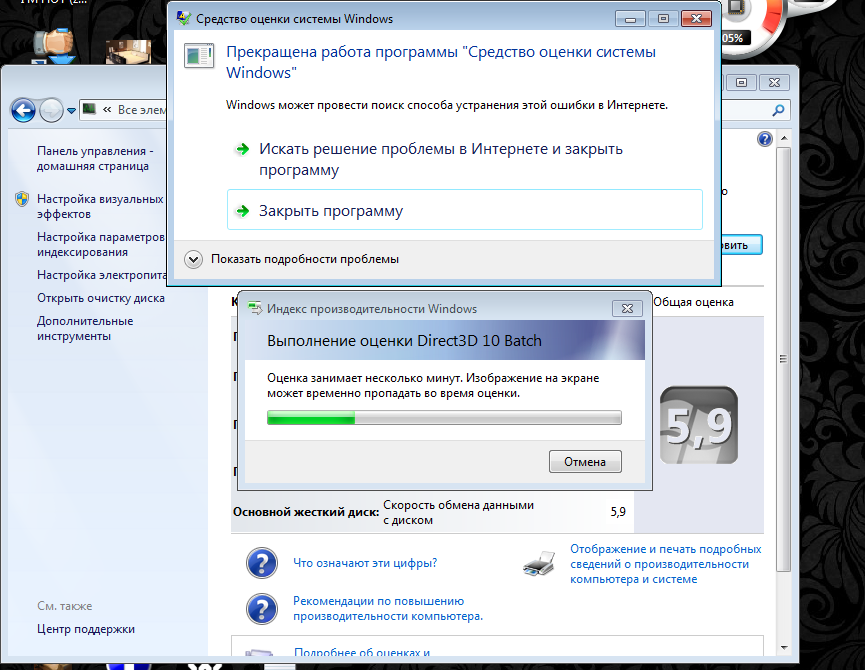Click the 5,9 overall score badge

(x=699, y=425)
